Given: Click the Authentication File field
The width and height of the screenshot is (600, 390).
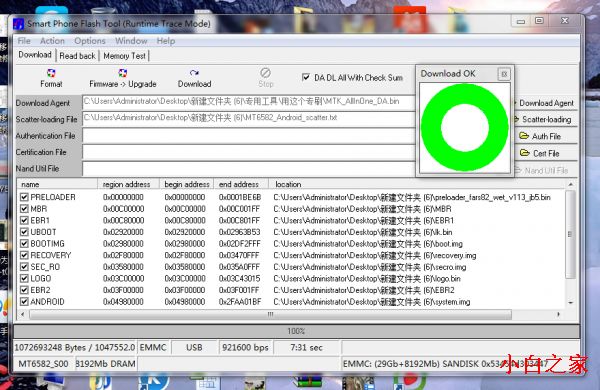Looking at the screenshot, I should 249,135.
